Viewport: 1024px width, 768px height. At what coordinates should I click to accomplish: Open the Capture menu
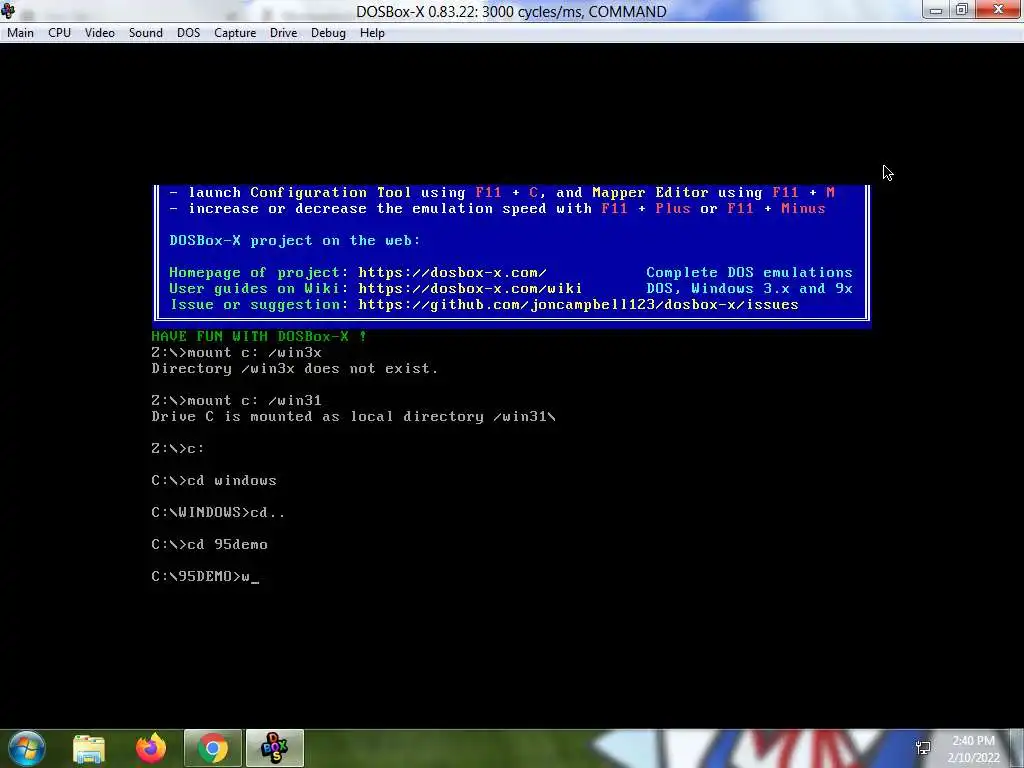pyautogui.click(x=235, y=33)
